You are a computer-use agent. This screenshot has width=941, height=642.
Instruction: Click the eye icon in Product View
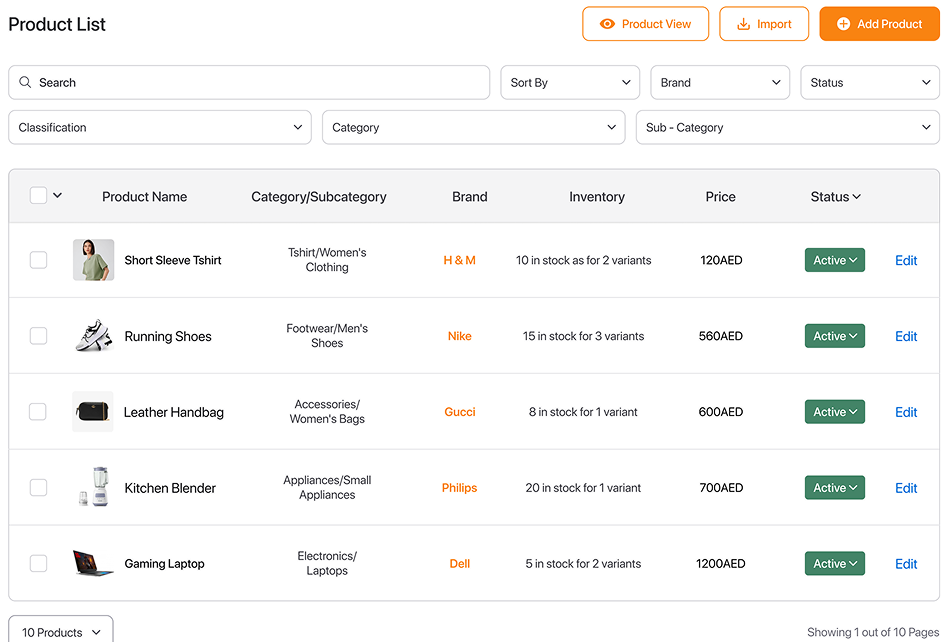coord(606,24)
